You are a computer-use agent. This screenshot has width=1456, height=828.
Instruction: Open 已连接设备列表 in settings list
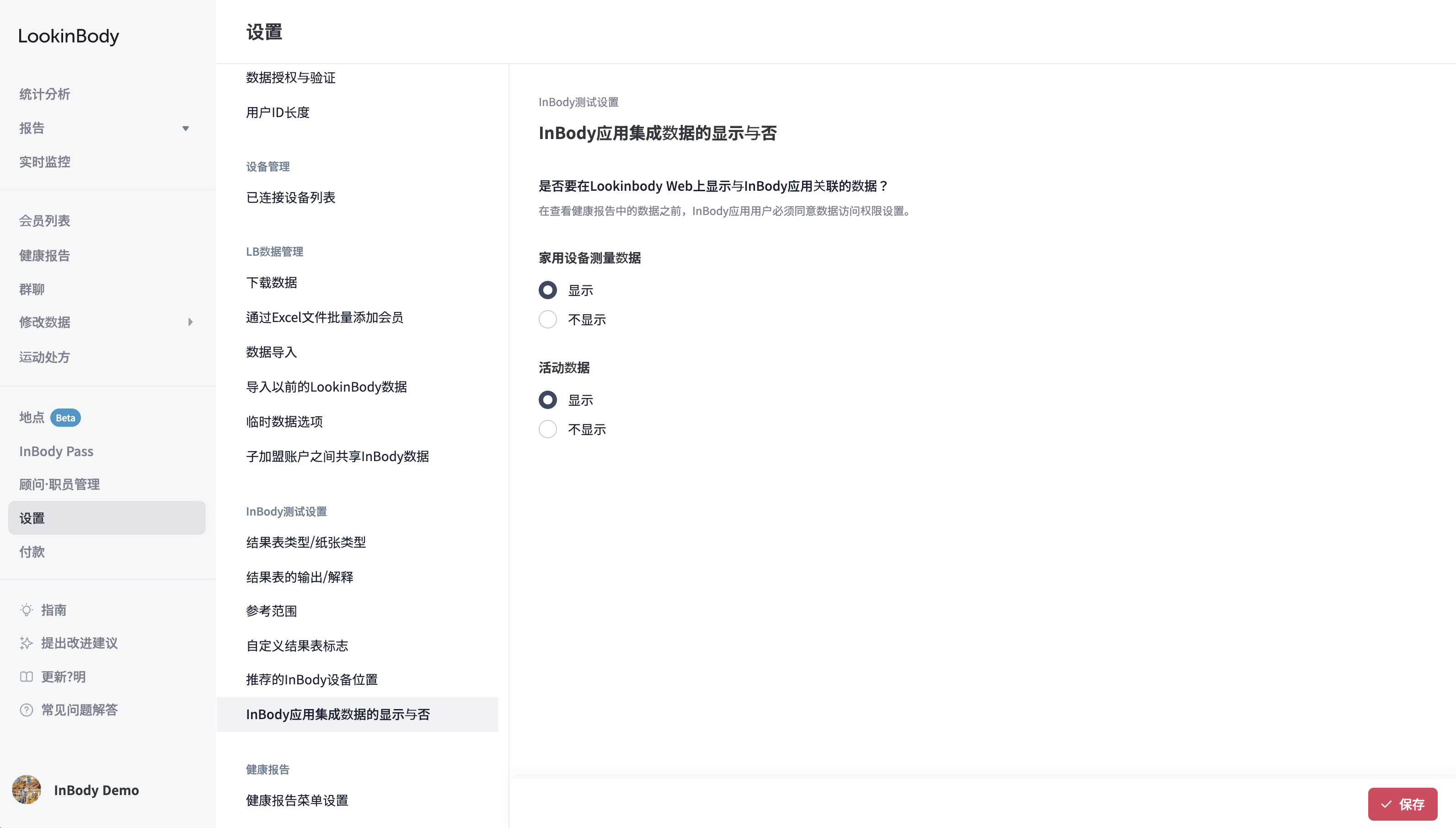(291, 197)
